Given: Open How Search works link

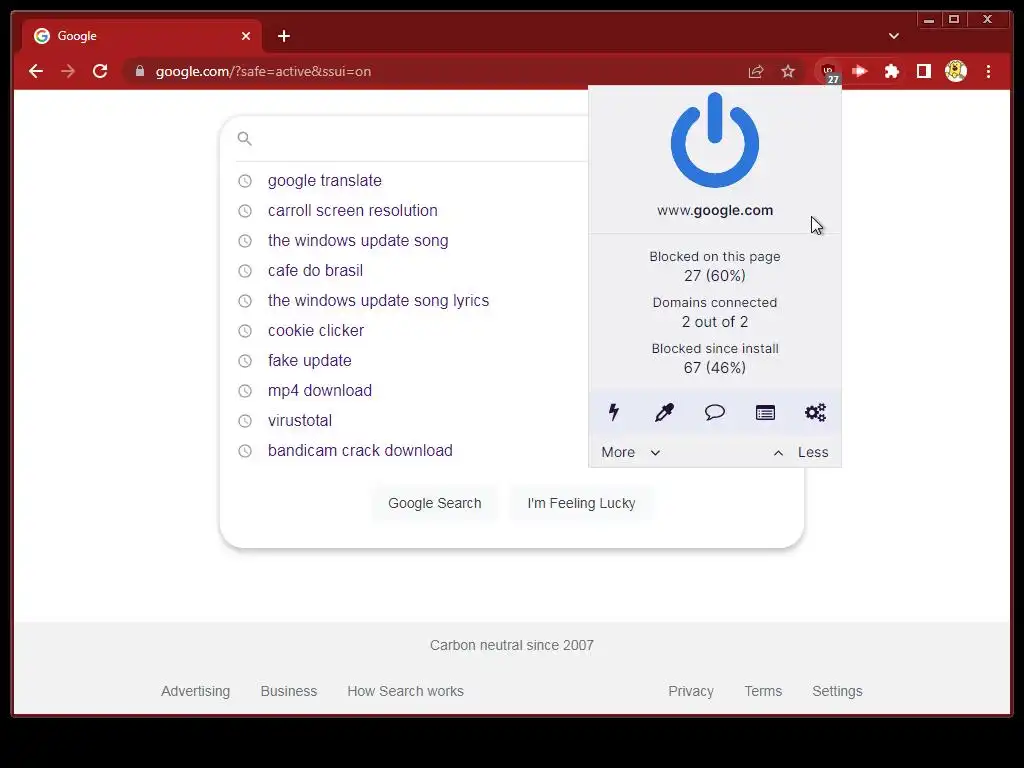Looking at the screenshot, I should tap(405, 691).
